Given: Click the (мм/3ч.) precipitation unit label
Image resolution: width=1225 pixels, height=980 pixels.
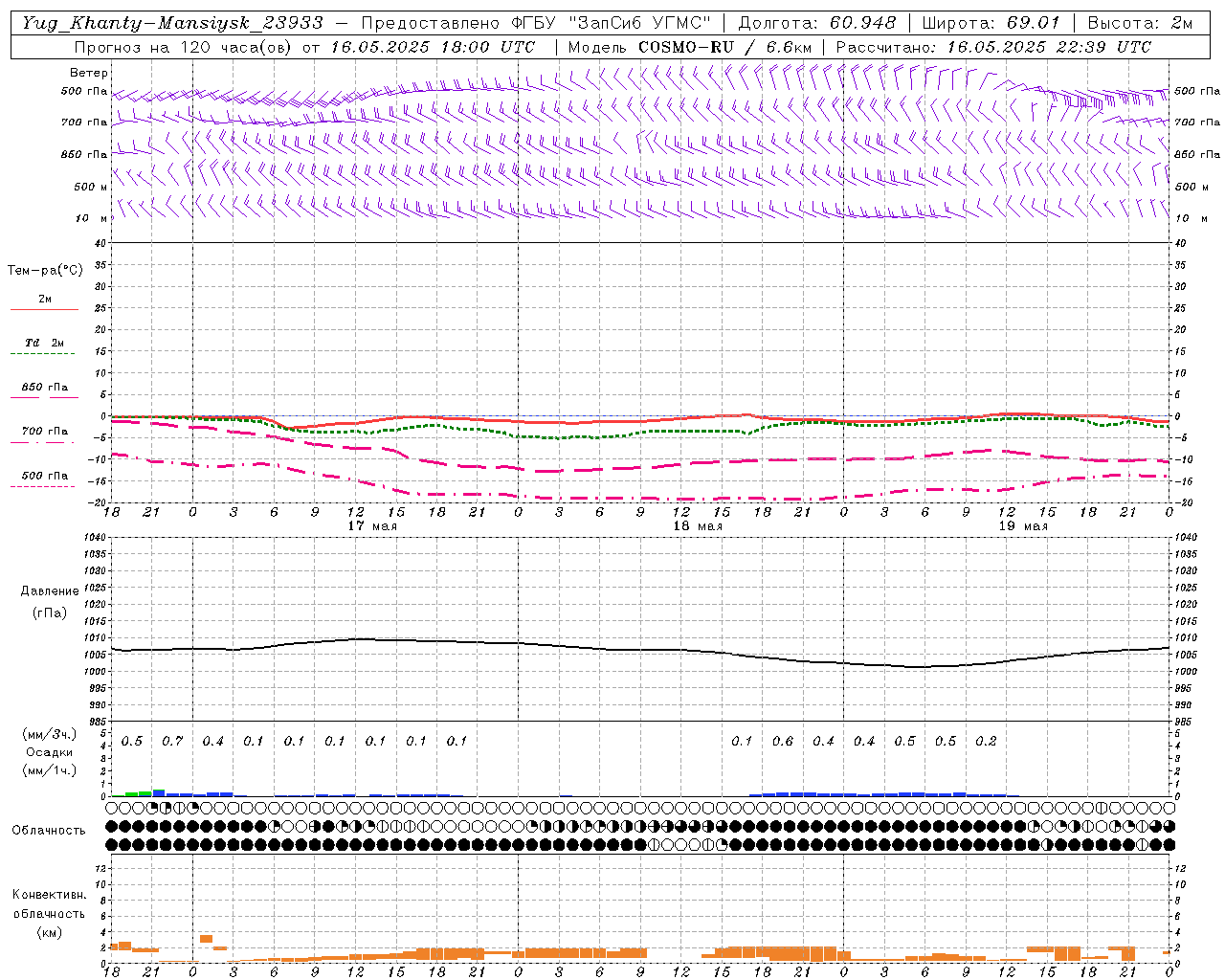Looking at the screenshot, I should tap(49, 734).
